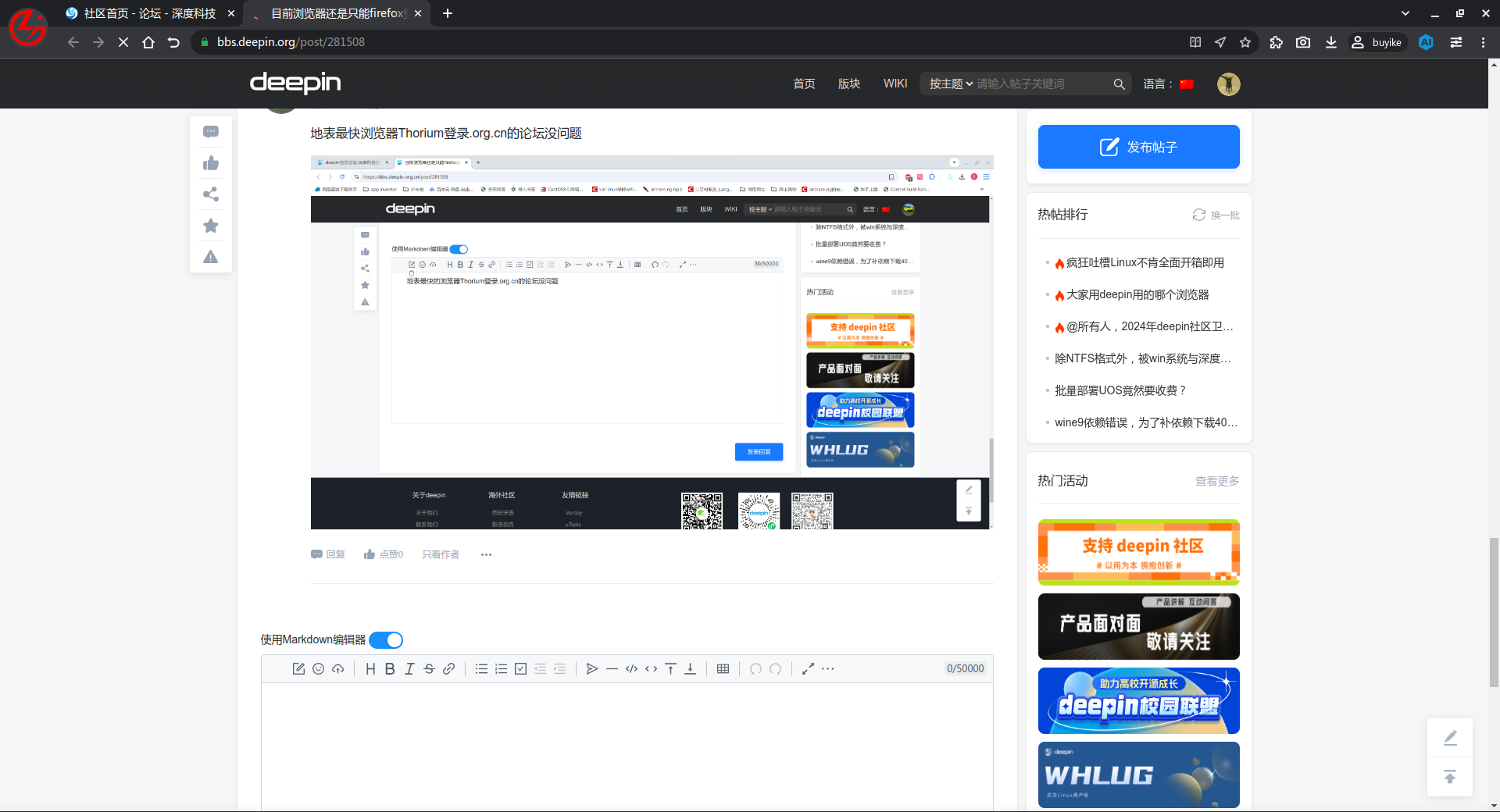
Task: Switch to the 社区首页 browser tab
Action: (148, 13)
